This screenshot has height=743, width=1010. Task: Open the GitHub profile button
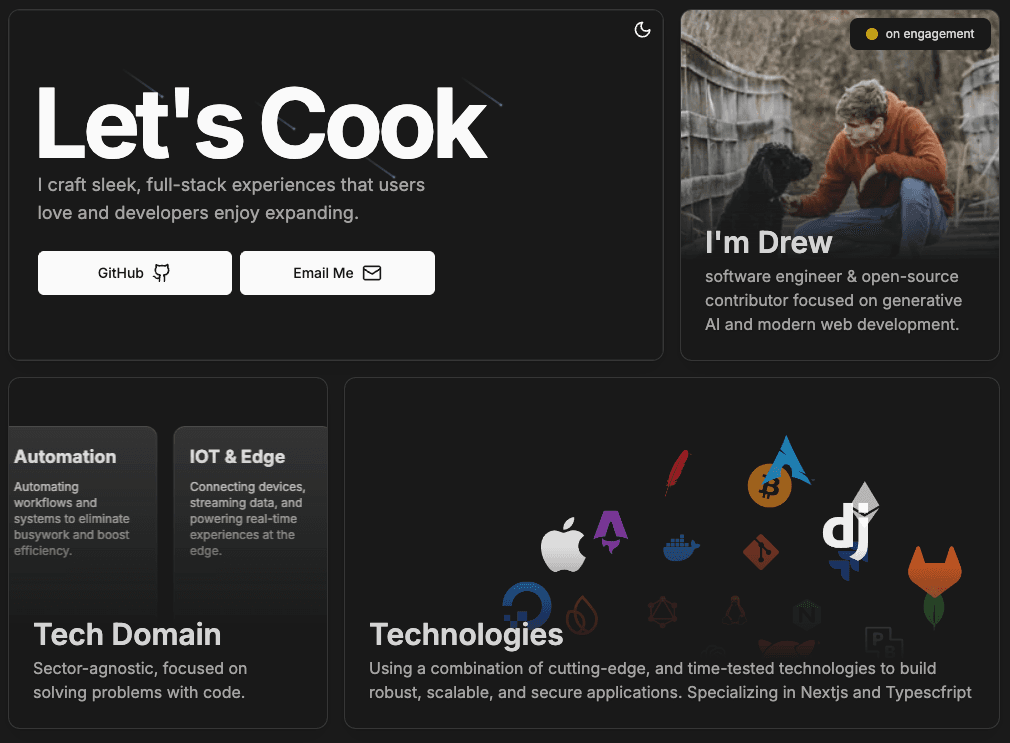pyautogui.click(x=135, y=273)
